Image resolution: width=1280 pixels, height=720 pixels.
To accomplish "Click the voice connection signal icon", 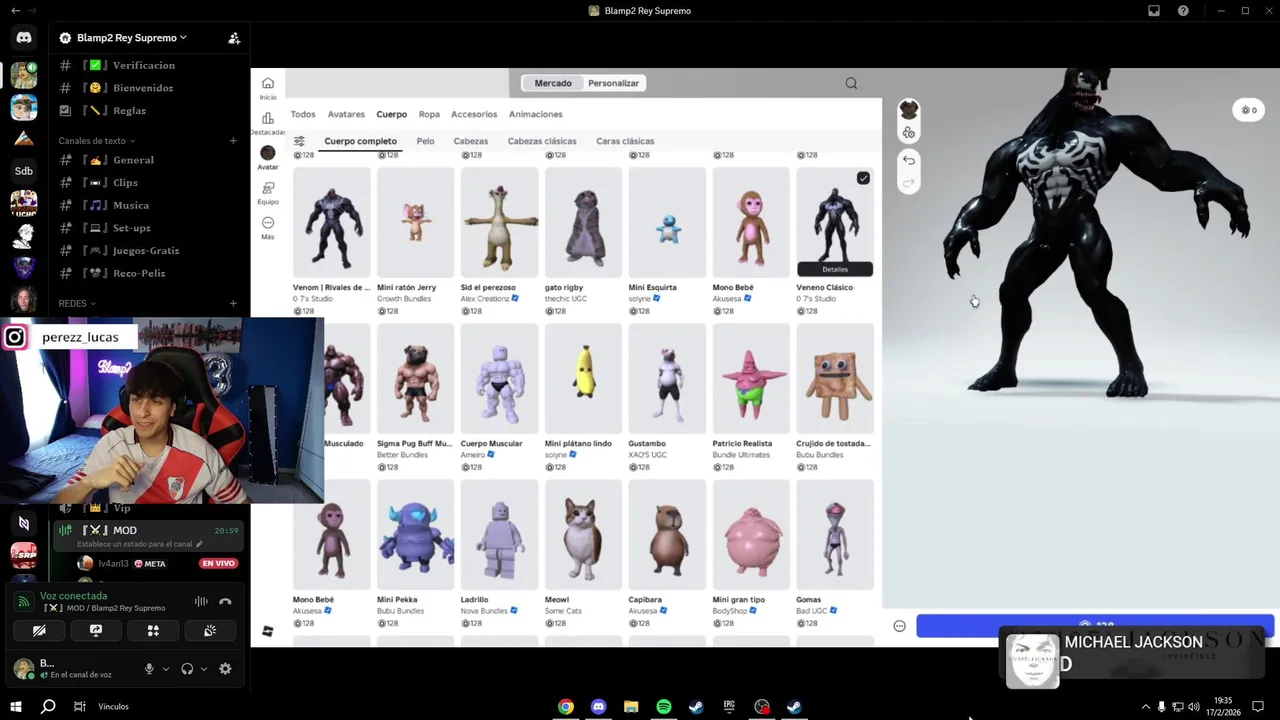I will click(x=24, y=602).
